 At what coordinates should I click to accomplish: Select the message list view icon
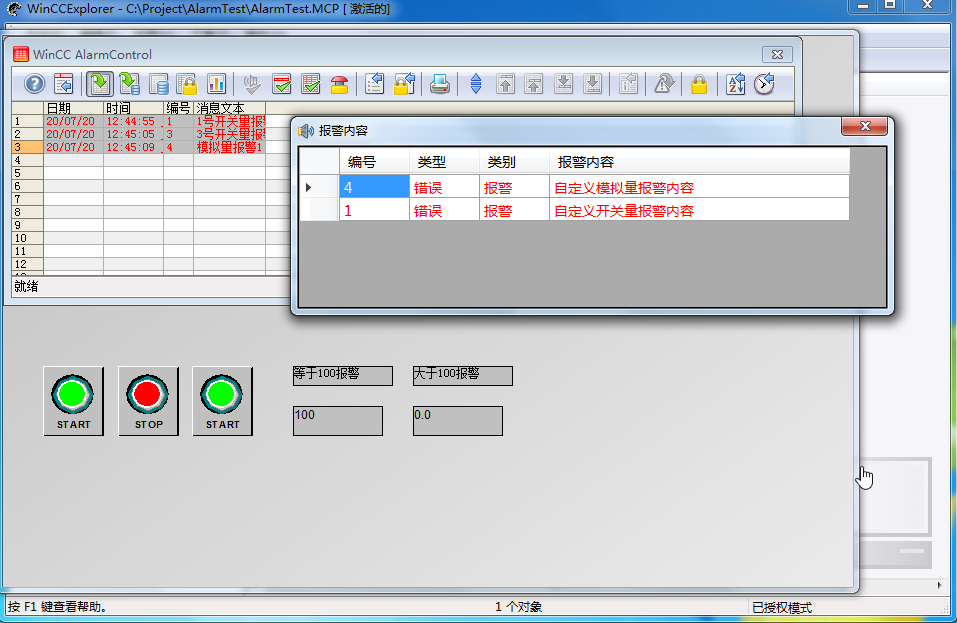tap(99, 84)
